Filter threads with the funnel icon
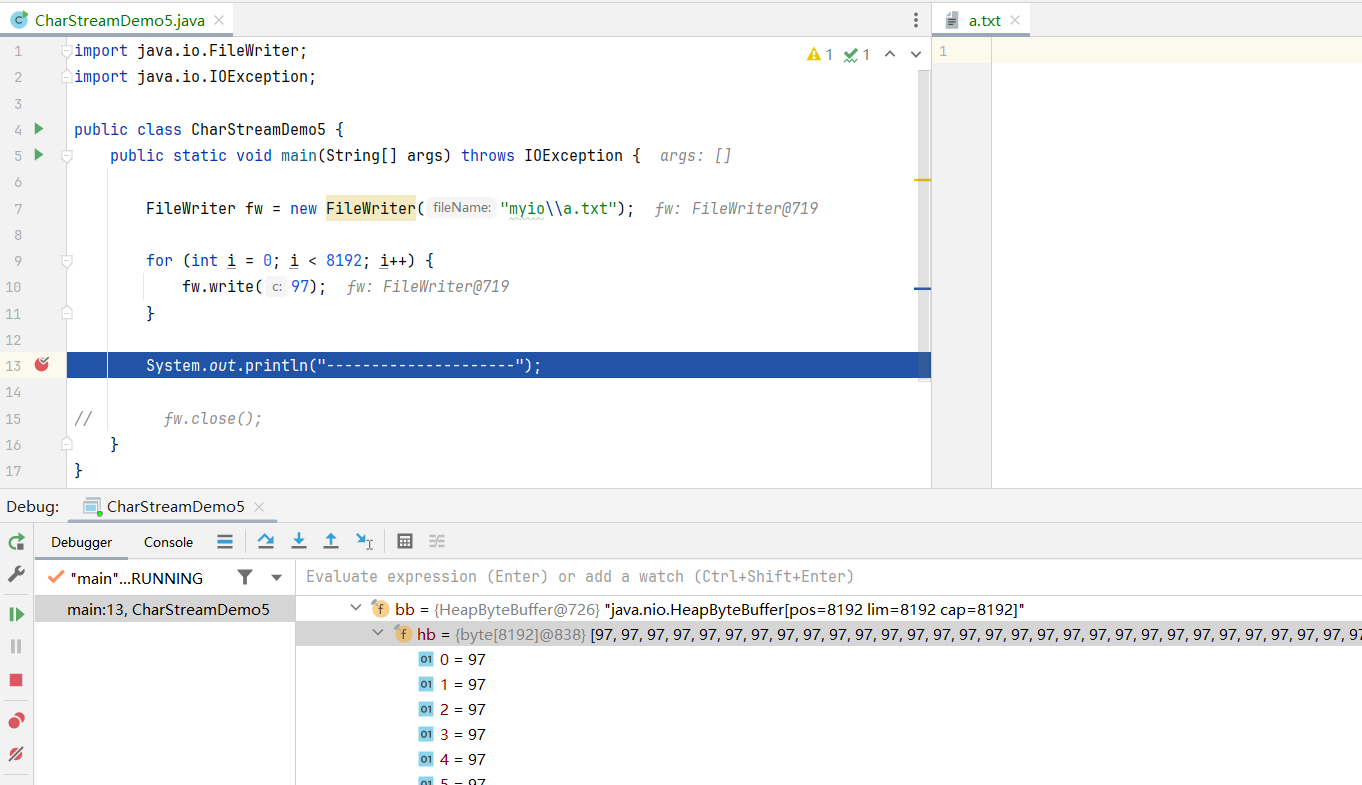This screenshot has height=785, width=1362. click(245, 577)
